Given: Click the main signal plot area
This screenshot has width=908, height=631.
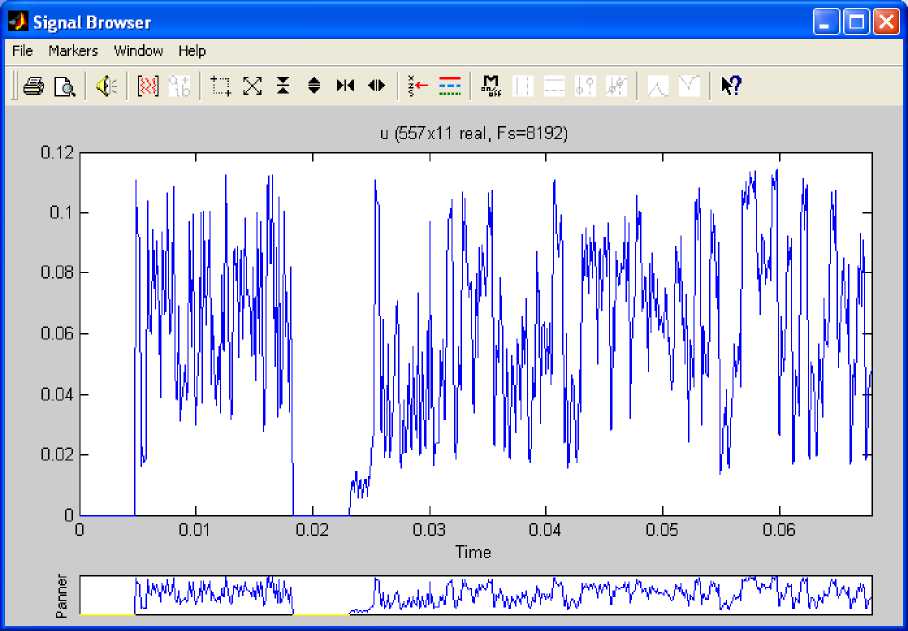Looking at the screenshot, I should coord(475,335).
